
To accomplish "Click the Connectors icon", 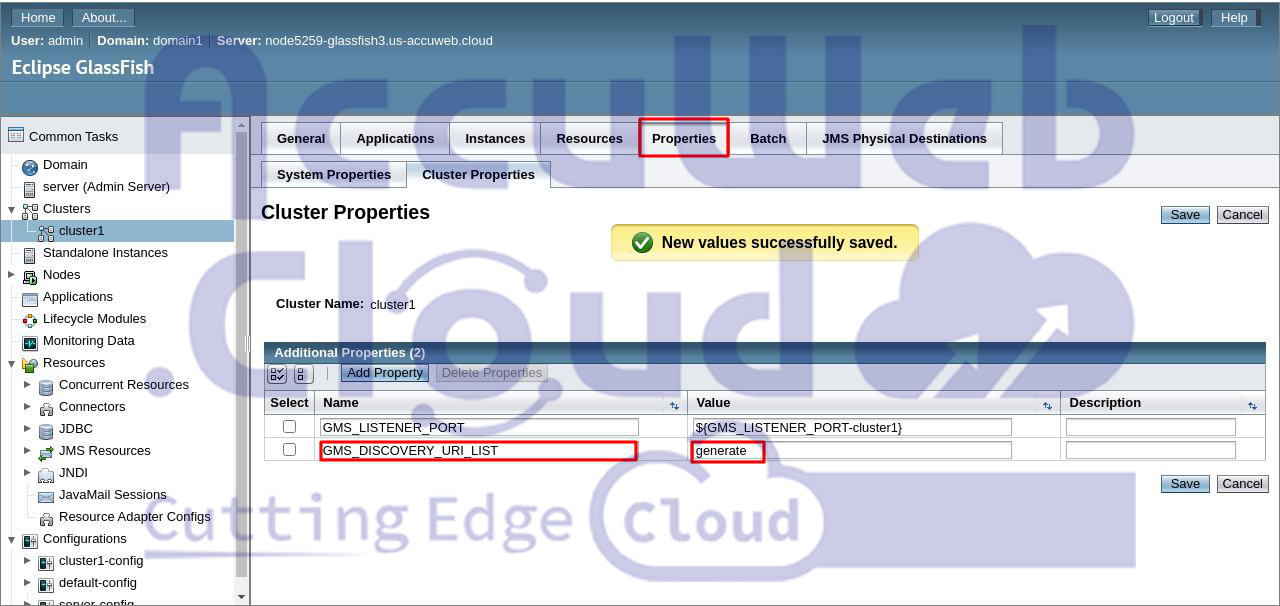I will 46,408.
